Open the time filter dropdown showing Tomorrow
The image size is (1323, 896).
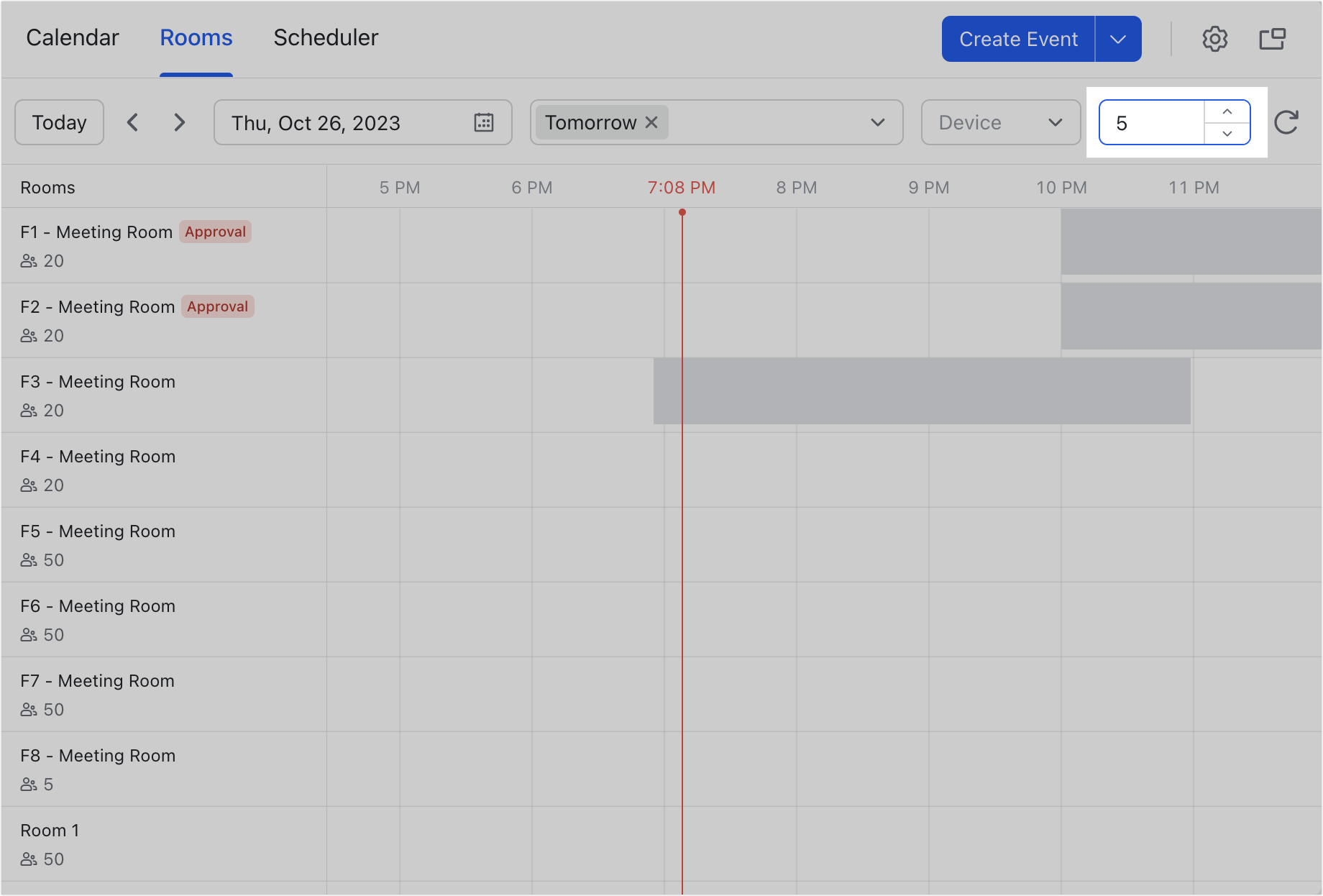pos(876,122)
